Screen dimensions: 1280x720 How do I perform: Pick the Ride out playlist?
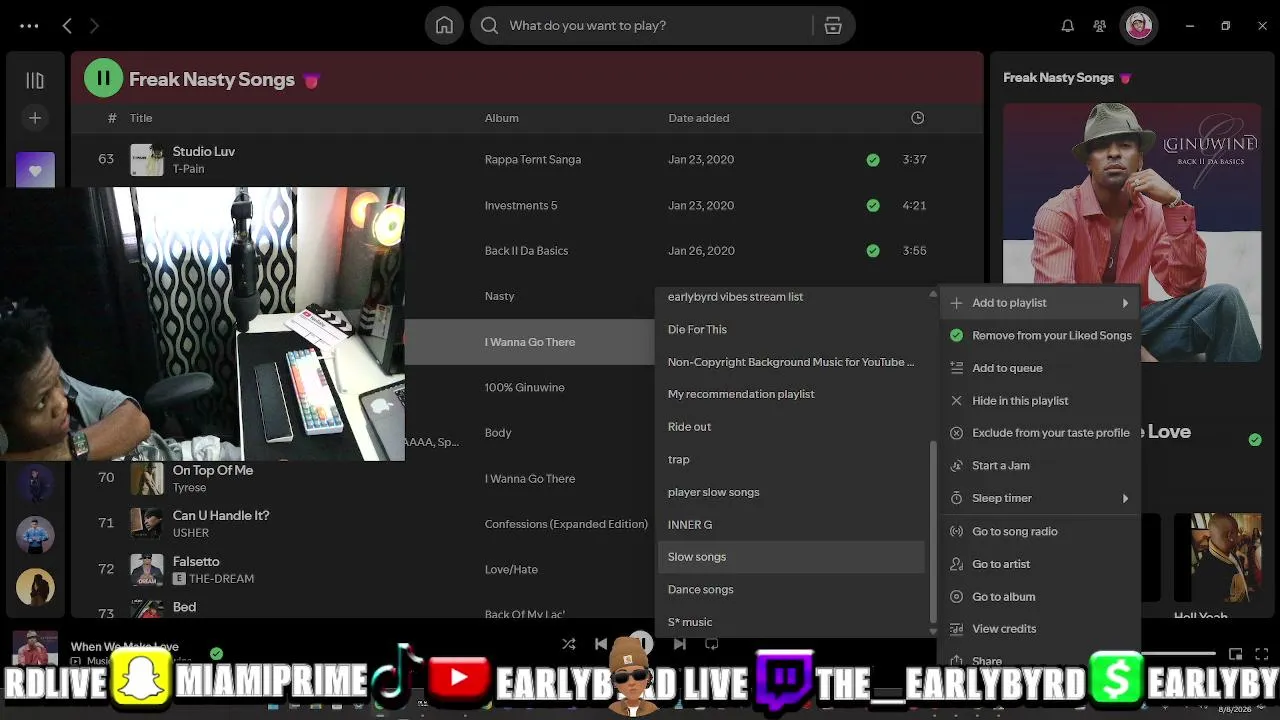pos(791,427)
